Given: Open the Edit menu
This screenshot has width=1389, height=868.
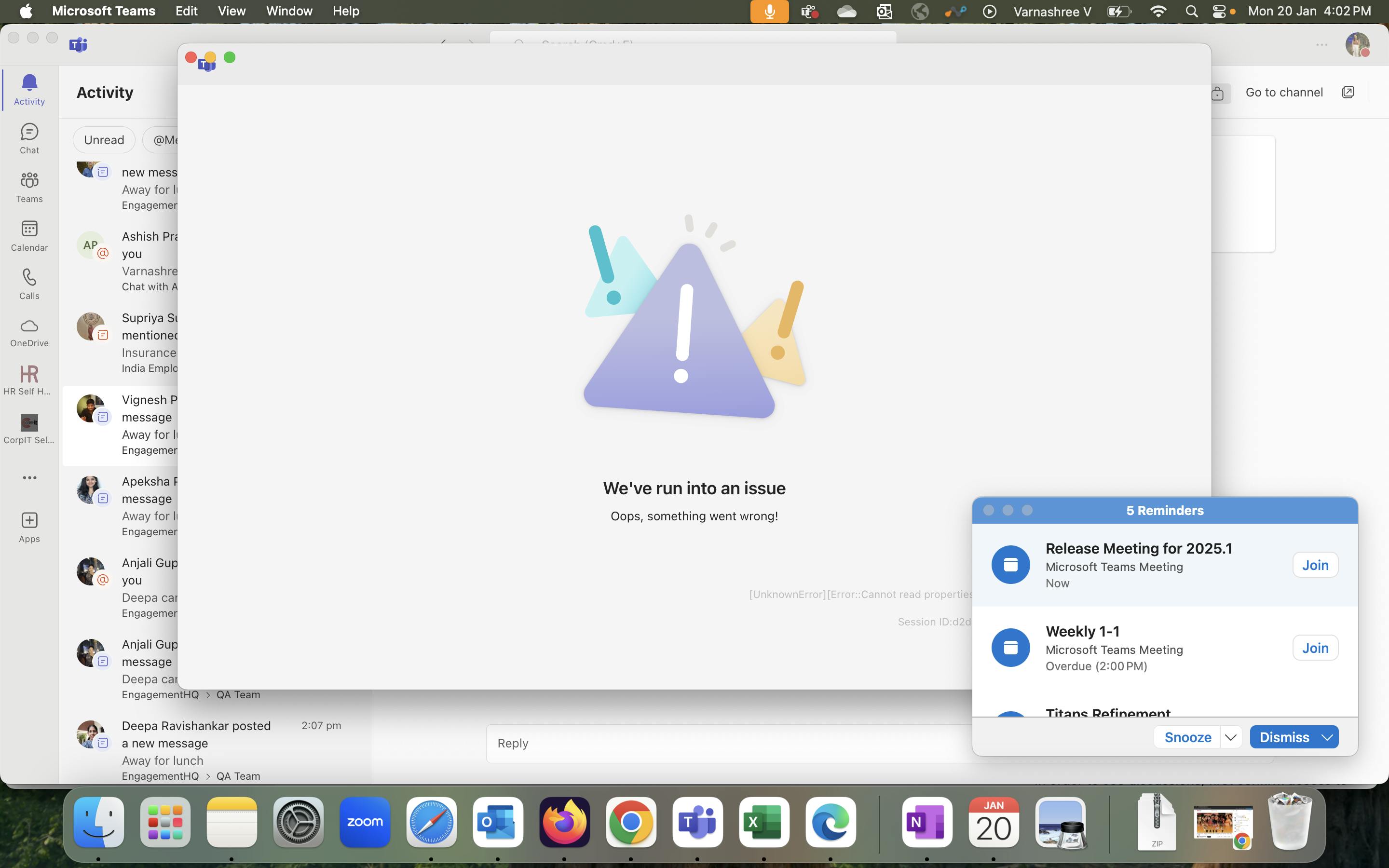Looking at the screenshot, I should [187, 12].
